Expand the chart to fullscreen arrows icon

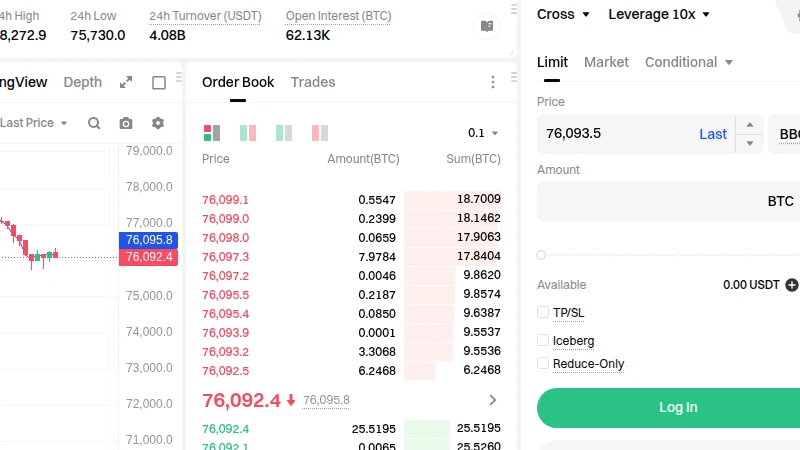(x=126, y=82)
